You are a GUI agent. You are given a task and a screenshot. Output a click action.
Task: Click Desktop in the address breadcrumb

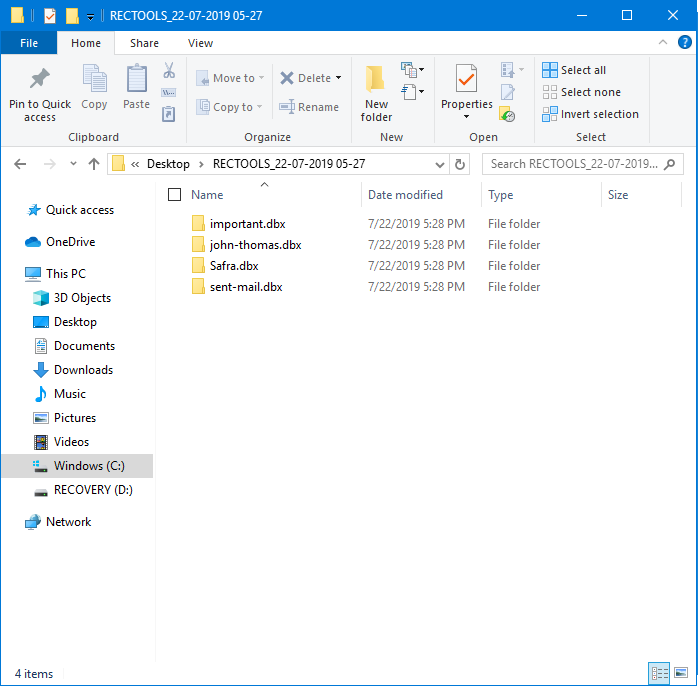[168, 164]
